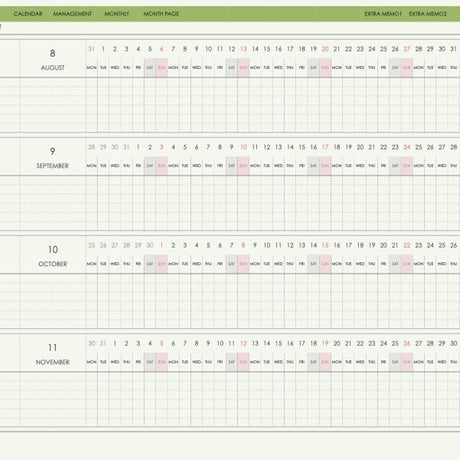Select November date 19
The height and width of the screenshot is (460, 460).
325,343
